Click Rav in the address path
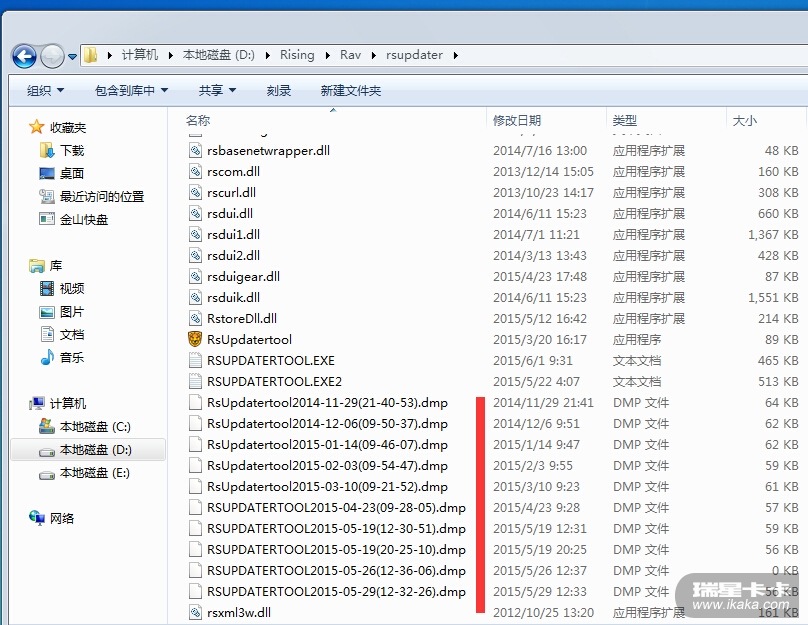808x625 pixels. 350,55
